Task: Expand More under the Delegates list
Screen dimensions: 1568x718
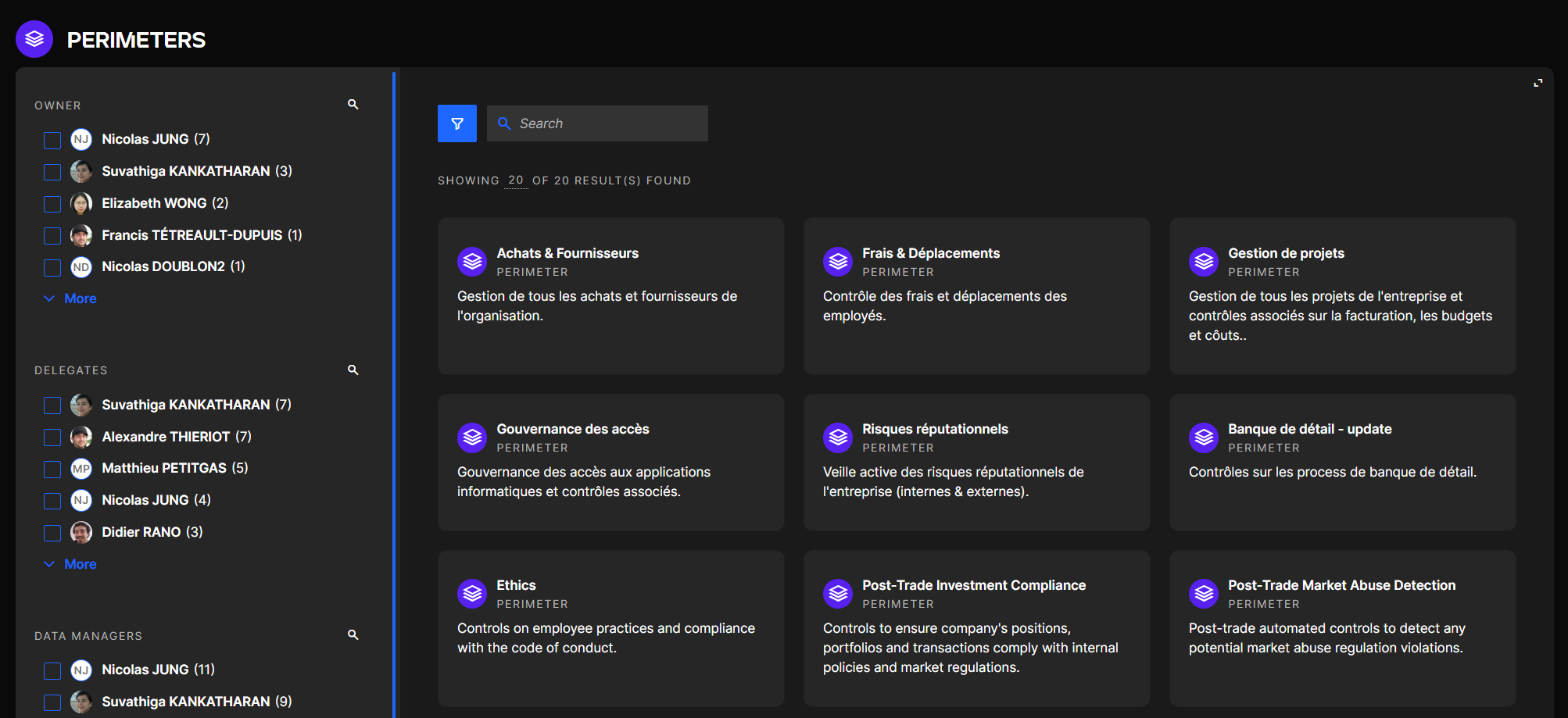Action: click(80, 564)
